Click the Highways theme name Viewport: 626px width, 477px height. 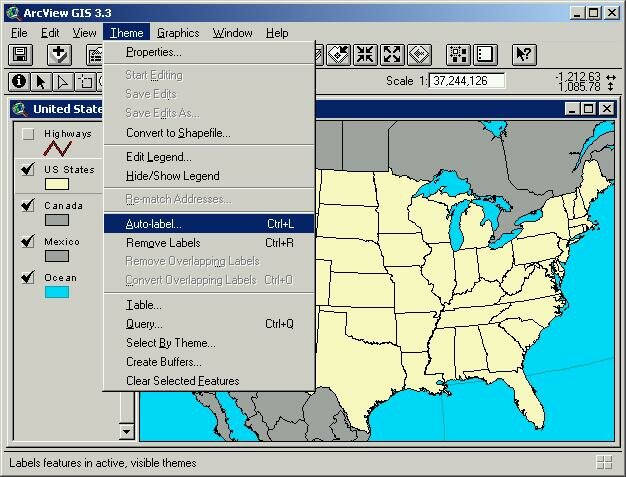point(68,134)
